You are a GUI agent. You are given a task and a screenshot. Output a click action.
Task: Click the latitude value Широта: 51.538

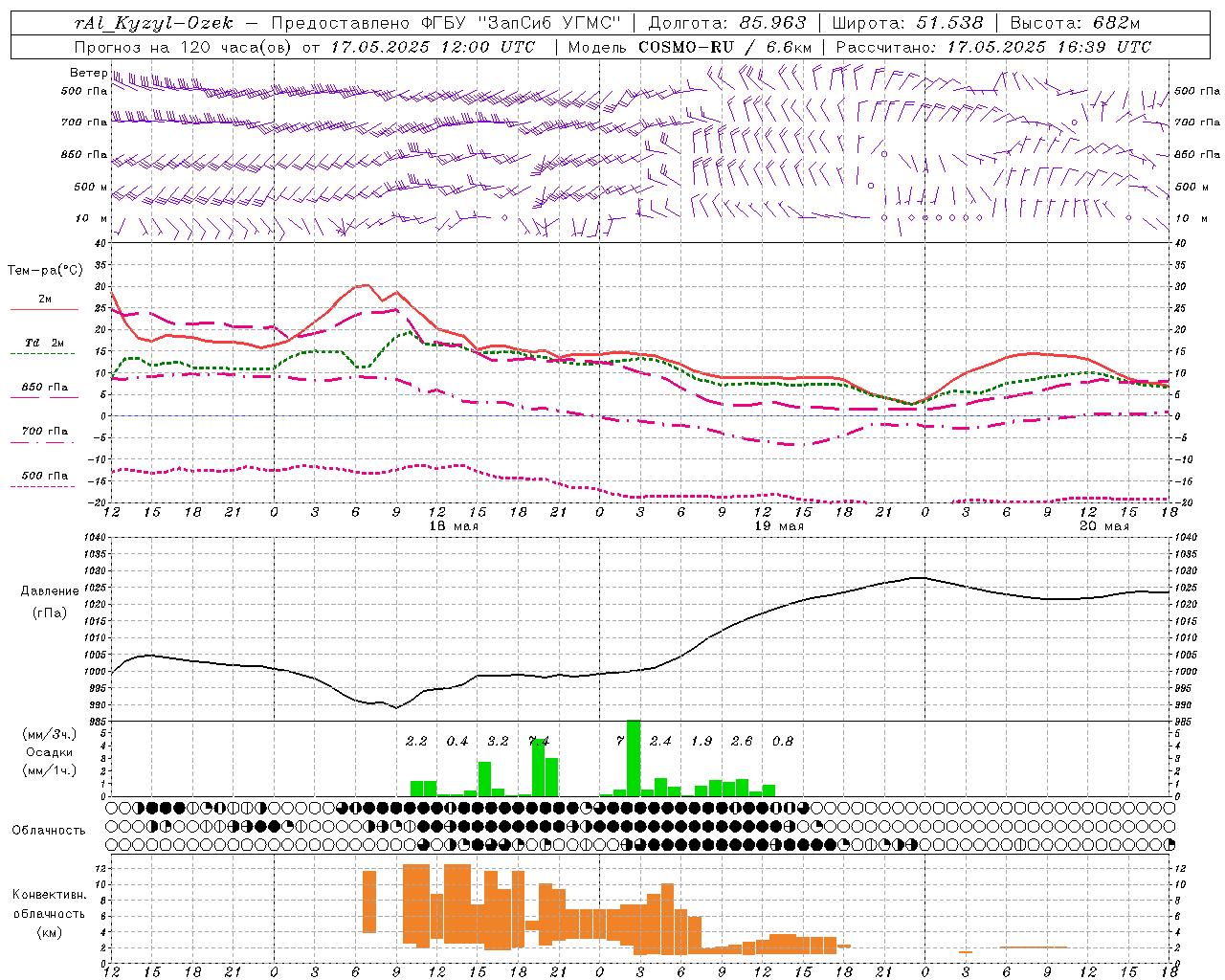click(907, 23)
